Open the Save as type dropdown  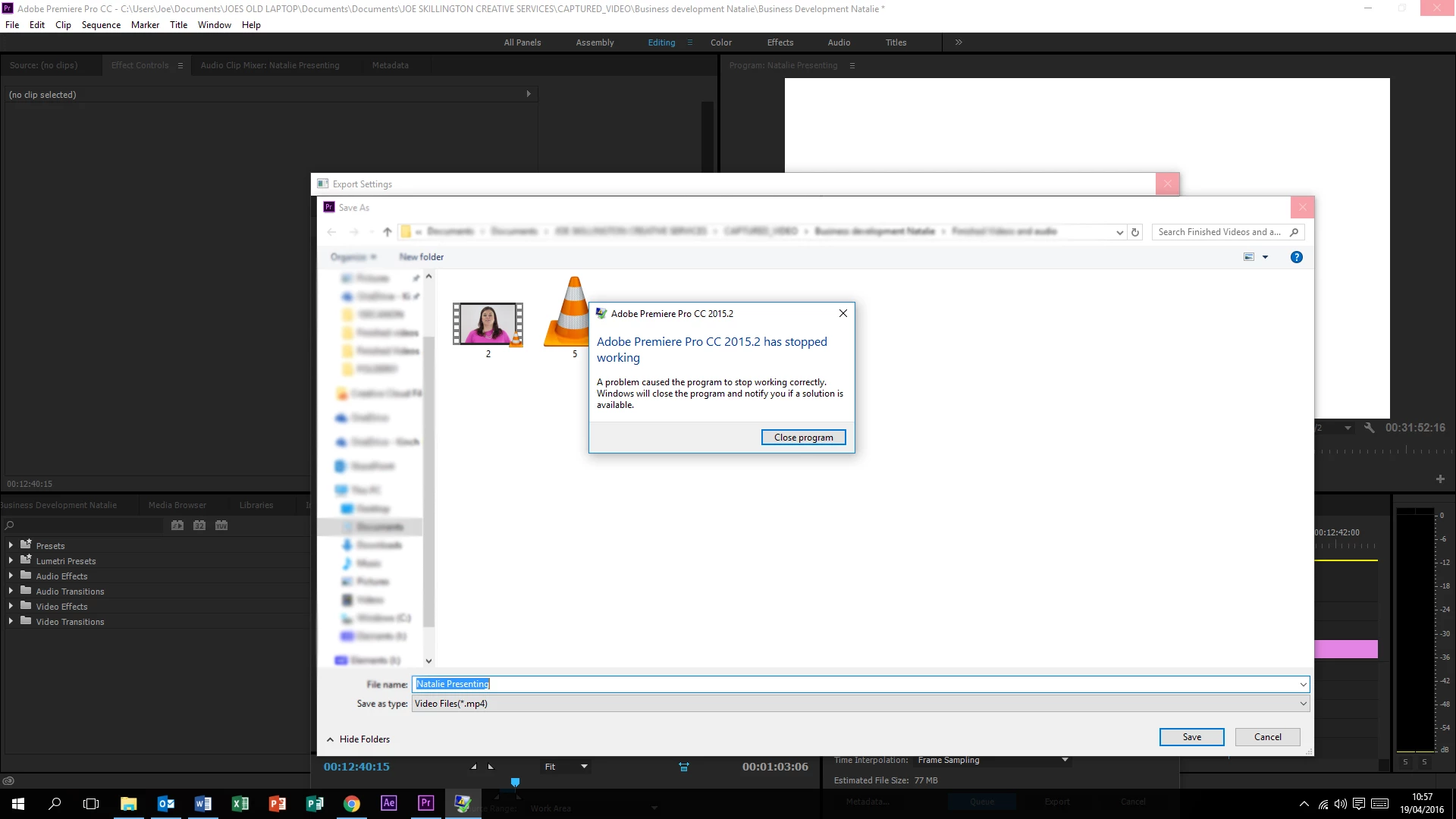click(x=1303, y=704)
